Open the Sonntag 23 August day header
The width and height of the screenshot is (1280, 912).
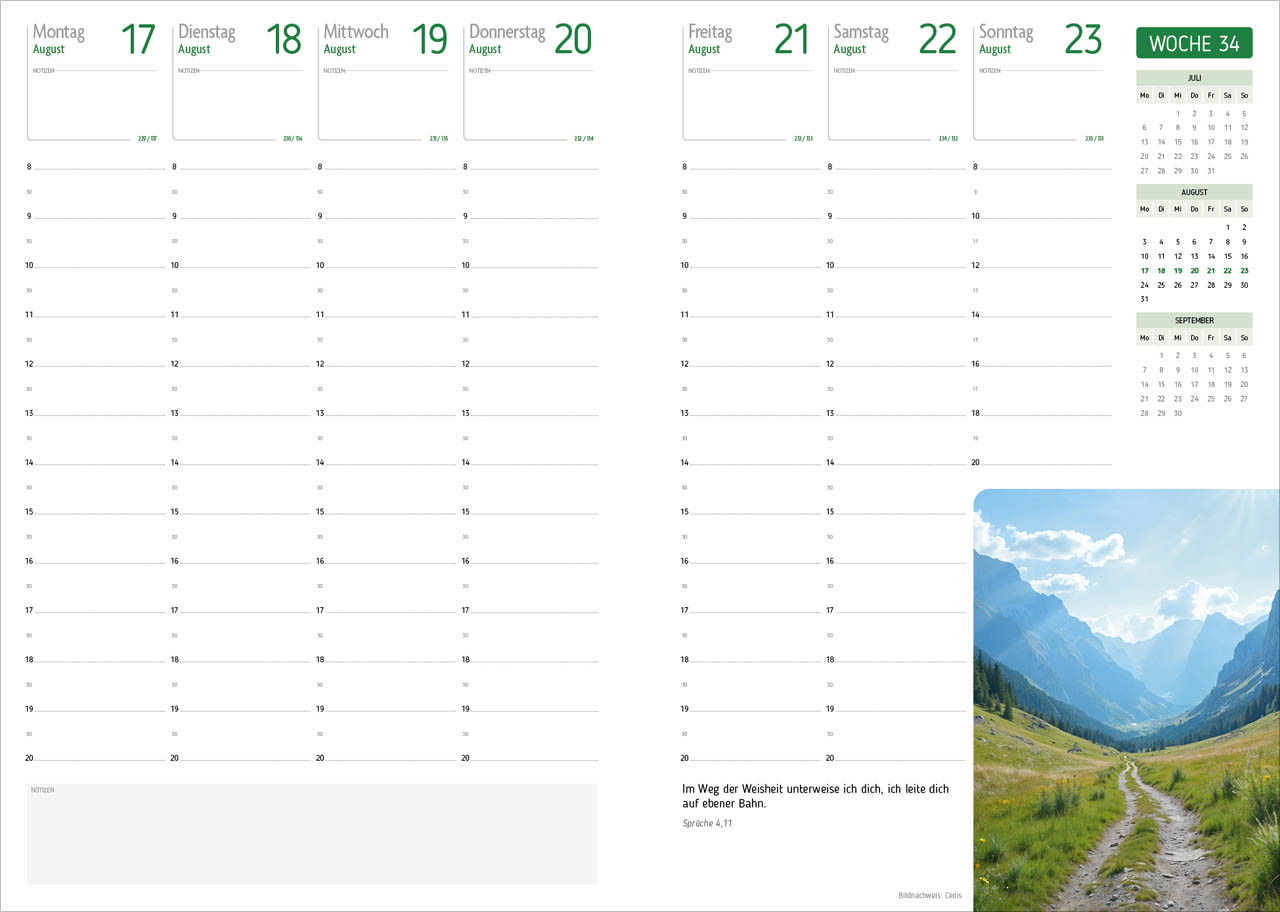tap(1039, 39)
